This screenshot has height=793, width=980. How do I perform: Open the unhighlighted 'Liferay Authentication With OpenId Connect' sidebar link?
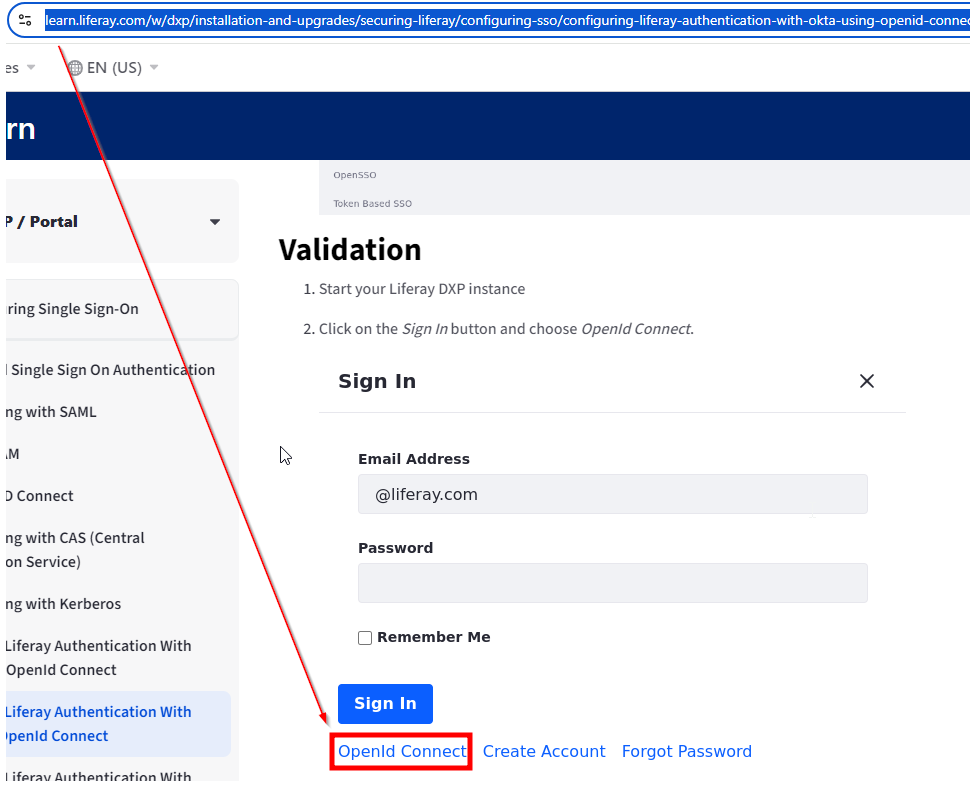pyautogui.click(x=99, y=658)
